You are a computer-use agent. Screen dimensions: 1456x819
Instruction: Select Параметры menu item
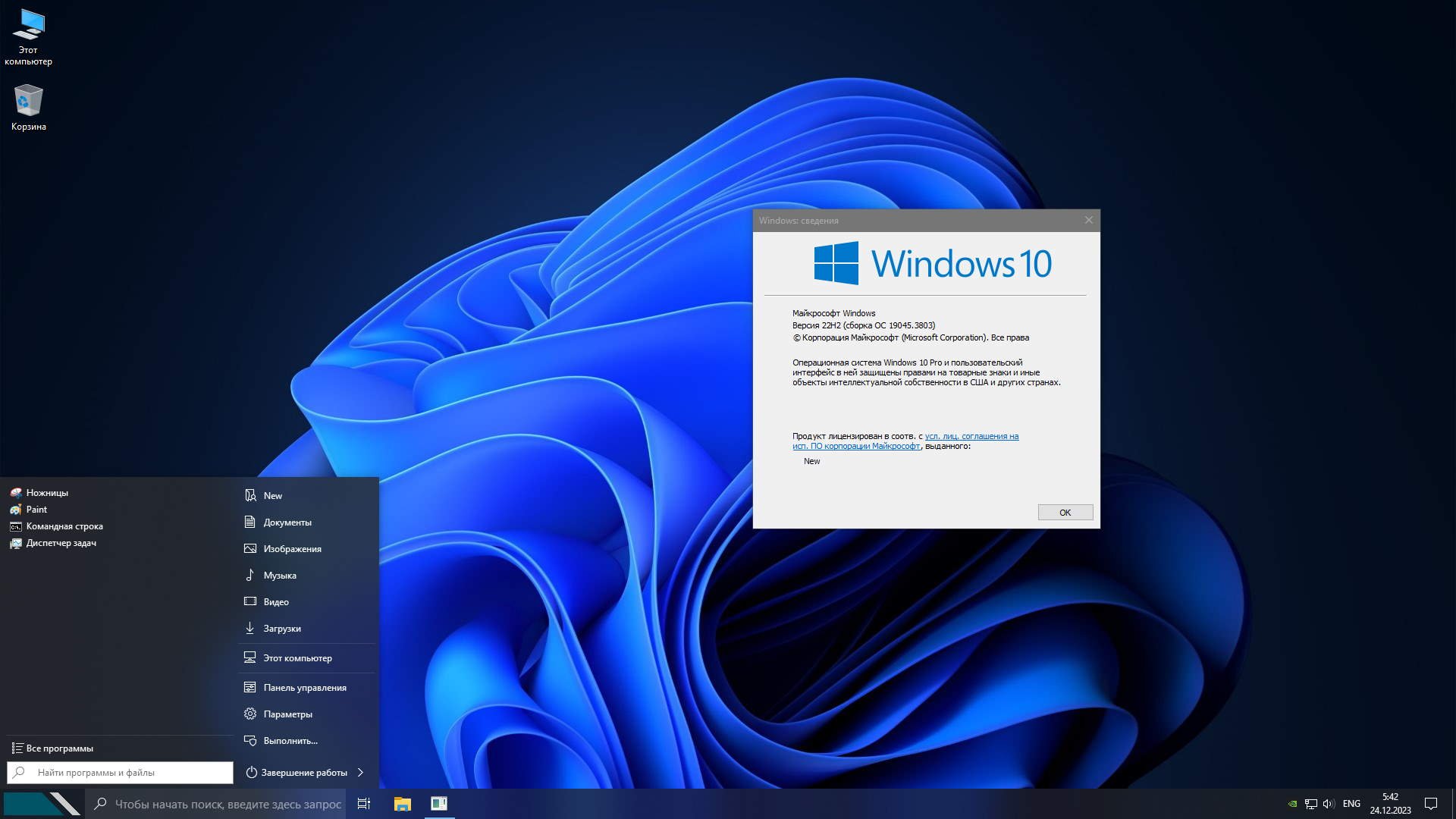click(288, 713)
